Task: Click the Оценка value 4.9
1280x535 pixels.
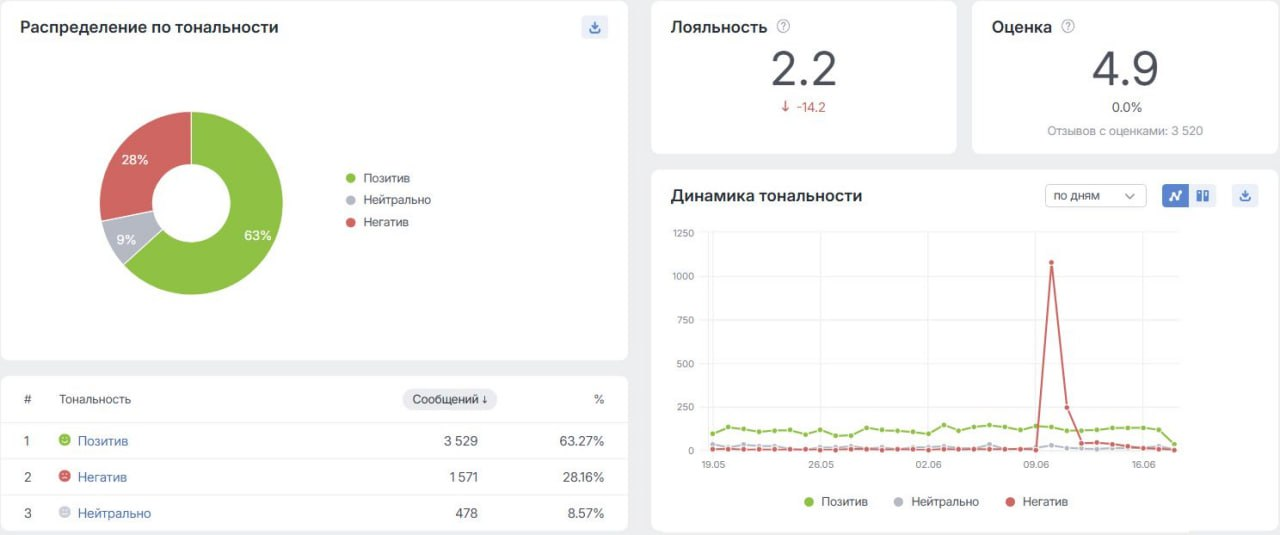Action: click(1125, 70)
